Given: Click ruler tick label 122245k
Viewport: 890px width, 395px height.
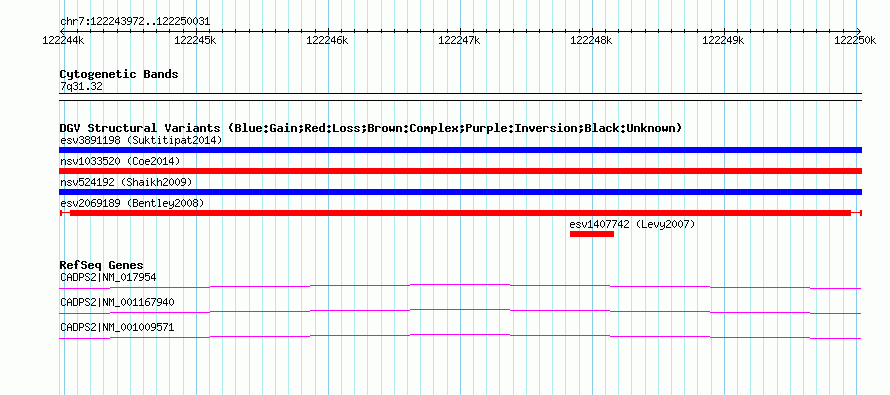Looking at the screenshot, I should tap(195, 40).
